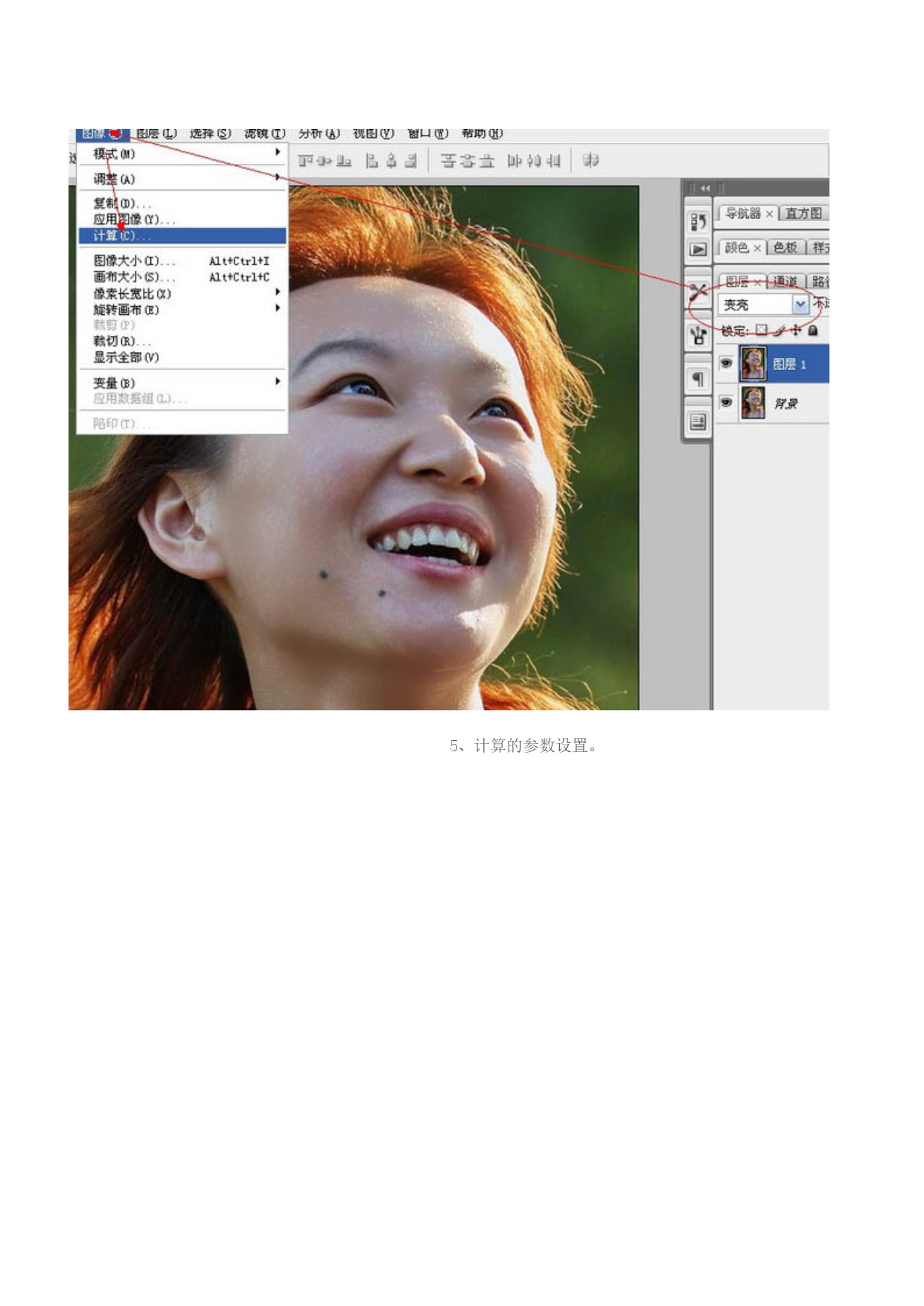
Task: Click the lock all padlock icon
Action: 813,330
